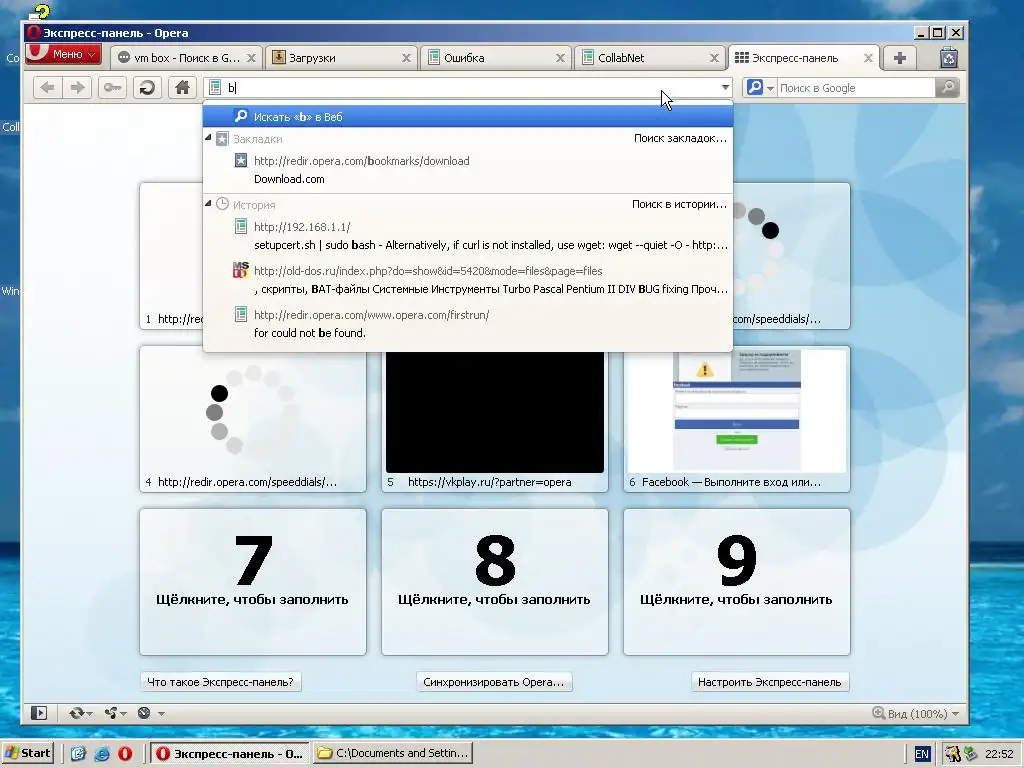Switch to C:\Documents and Settings taskbar window
The image size is (1024, 768).
coord(393,753)
